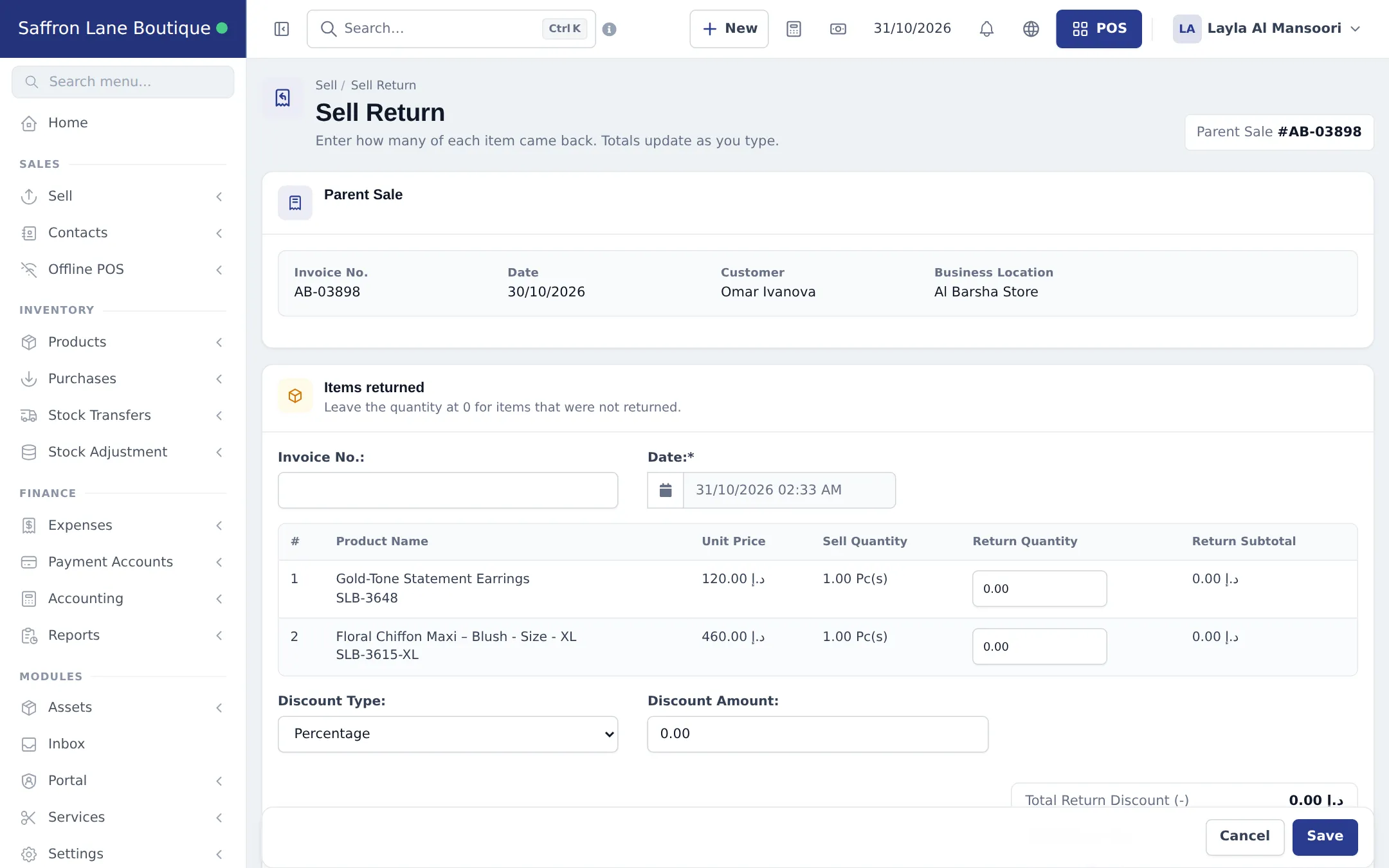The width and height of the screenshot is (1389, 868).
Task: Open Discount Type dropdown
Action: tap(448, 734)
